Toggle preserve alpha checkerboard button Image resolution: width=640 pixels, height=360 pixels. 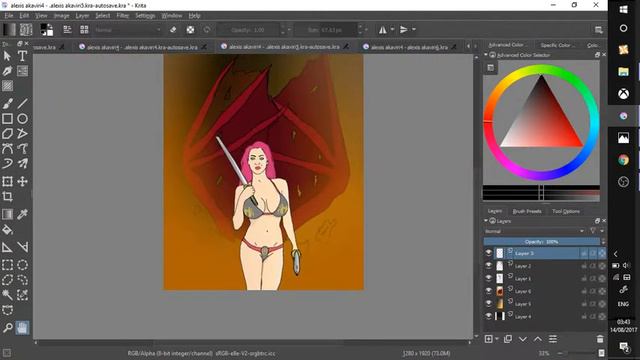(190, 29)
